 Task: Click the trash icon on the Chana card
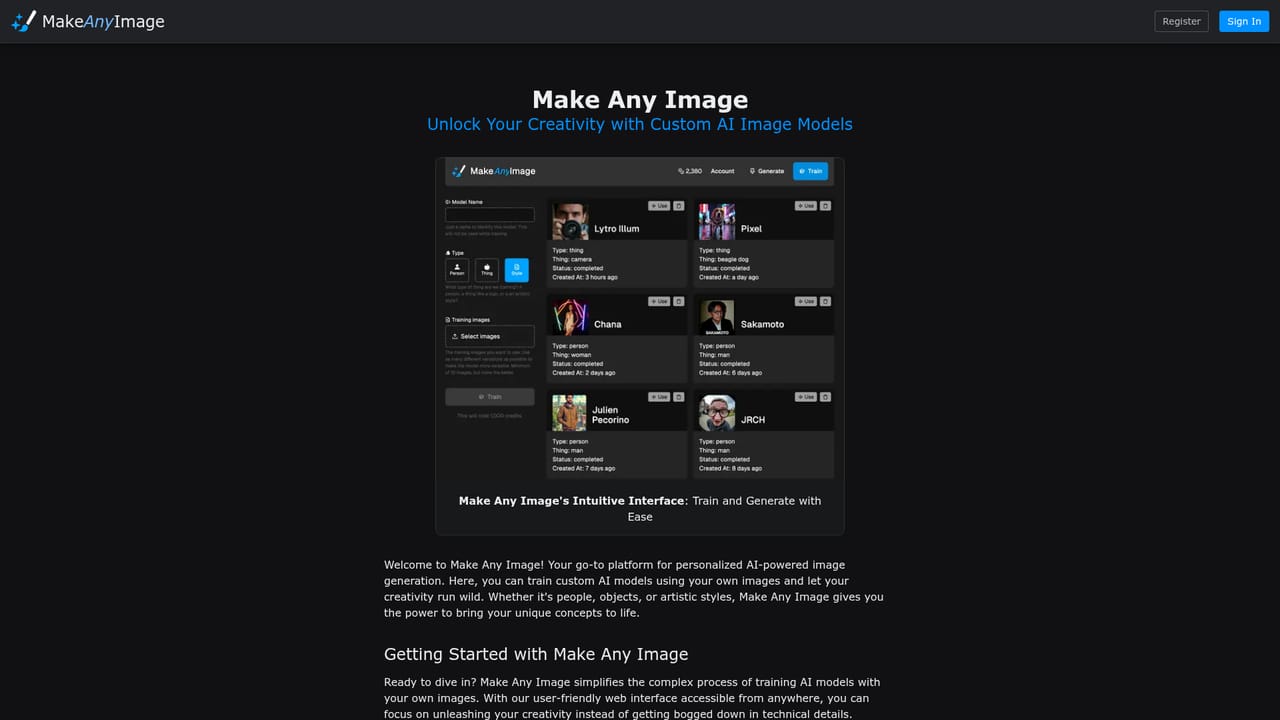679,301
